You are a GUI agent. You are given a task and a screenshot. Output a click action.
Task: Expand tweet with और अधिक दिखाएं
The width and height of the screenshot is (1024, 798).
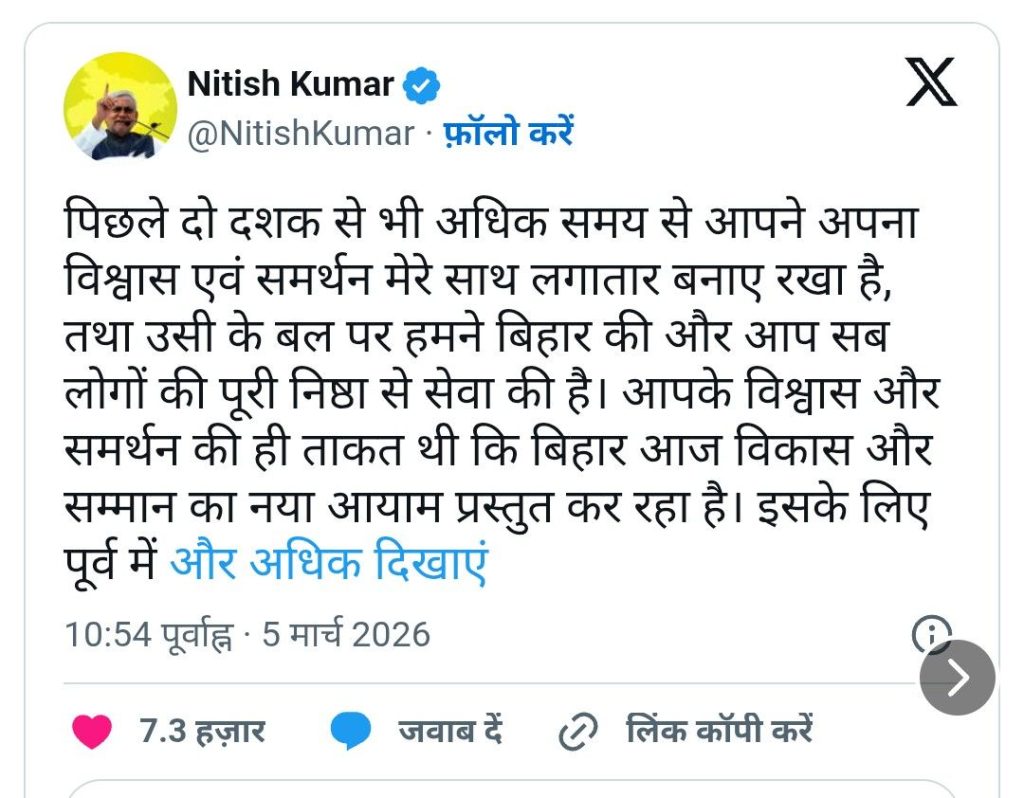click(x=328, y=565)
